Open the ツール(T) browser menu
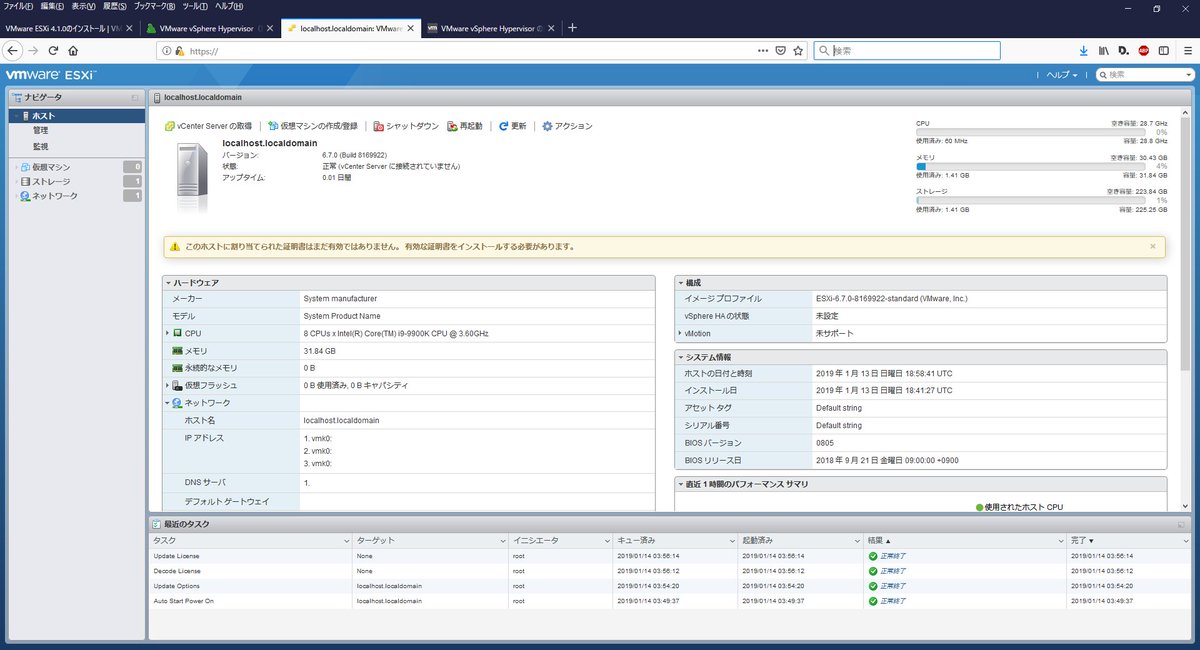Viewport: 1200px width, 650px height. pyautogui.click(x=195, y=7)
